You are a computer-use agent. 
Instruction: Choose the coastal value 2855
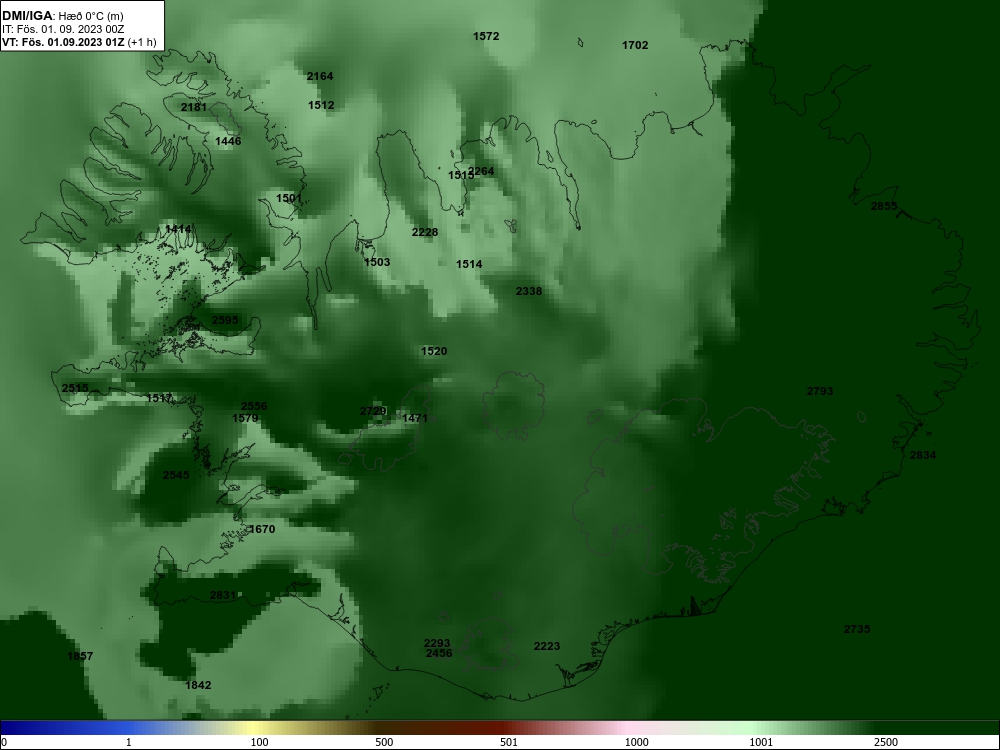[x=884, y=206]
